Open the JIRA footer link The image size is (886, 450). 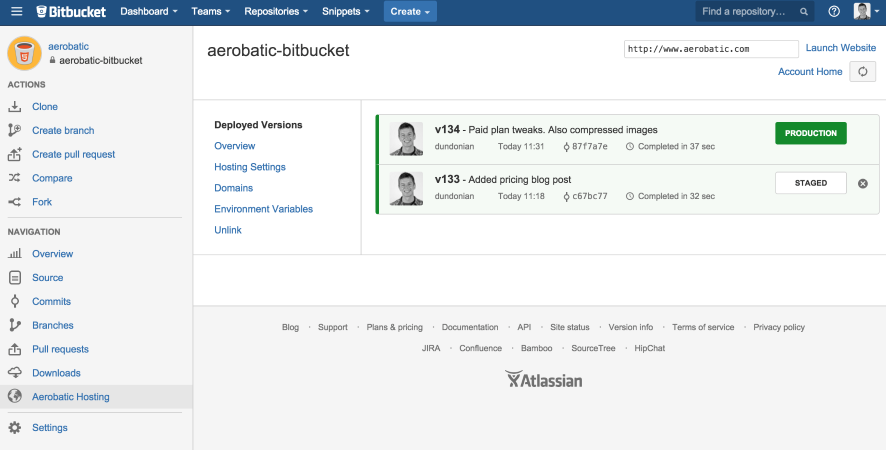(x=431, y=348)
